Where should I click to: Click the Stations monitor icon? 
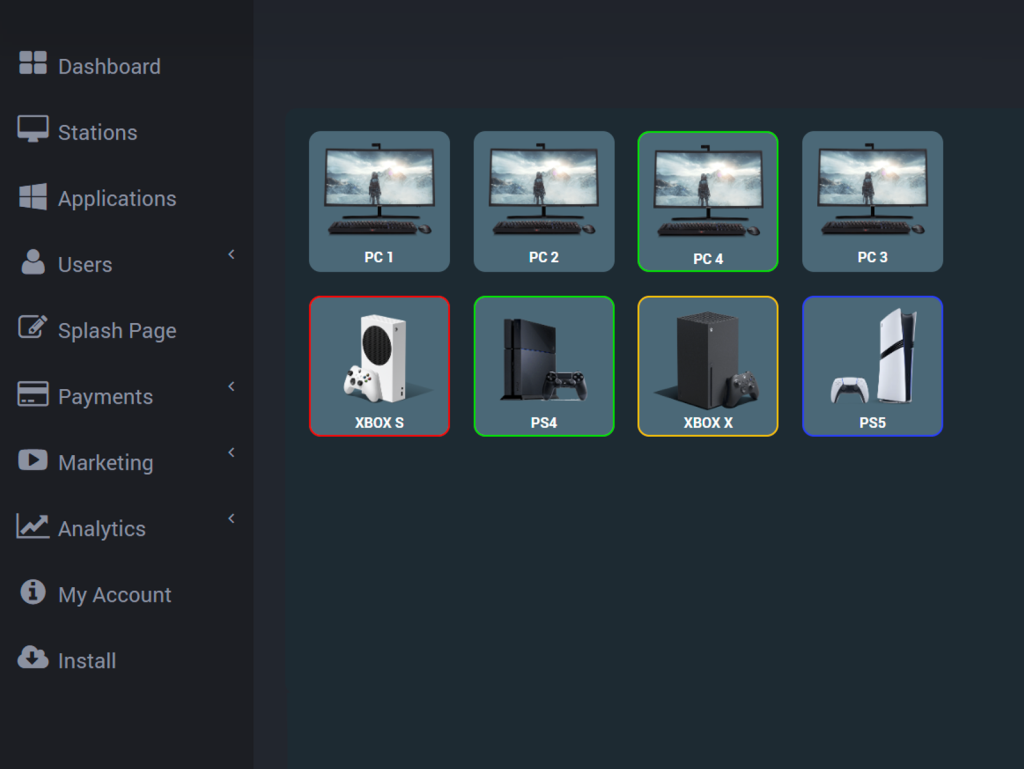point(33,129)
